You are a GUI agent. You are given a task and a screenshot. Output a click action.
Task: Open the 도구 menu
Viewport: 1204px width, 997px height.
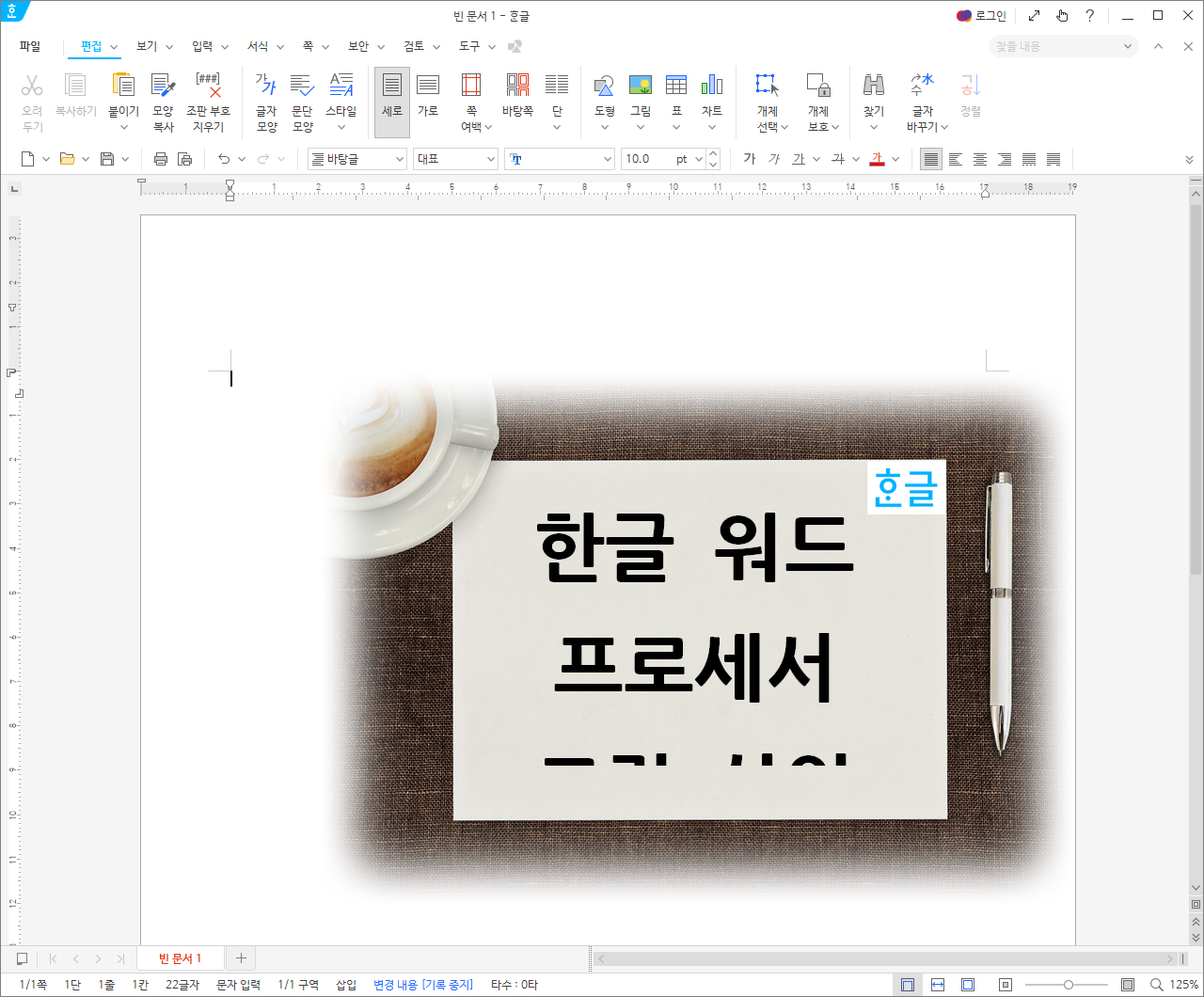click(469, 46)
